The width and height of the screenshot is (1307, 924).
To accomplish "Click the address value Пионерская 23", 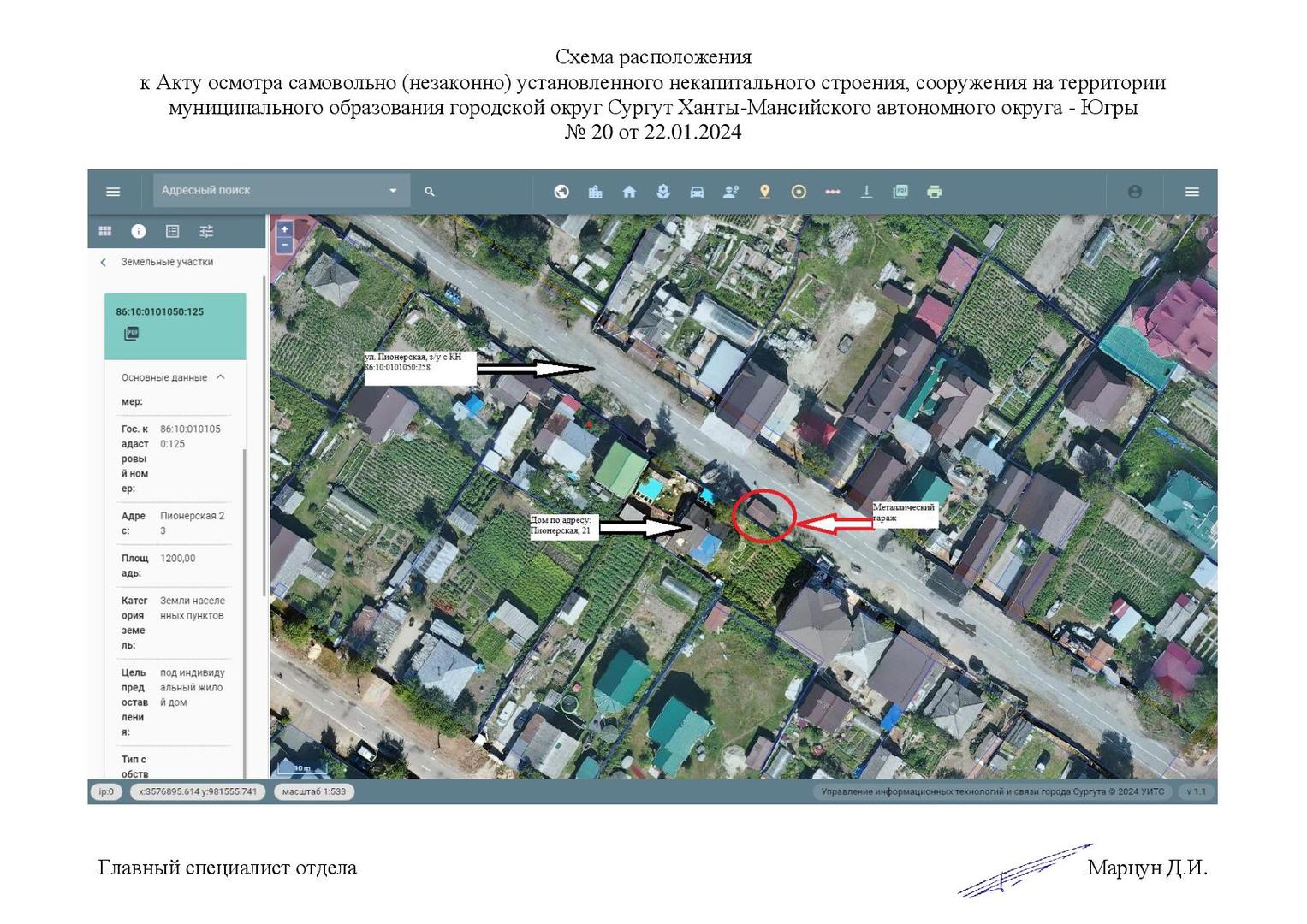I will [193, 523].
